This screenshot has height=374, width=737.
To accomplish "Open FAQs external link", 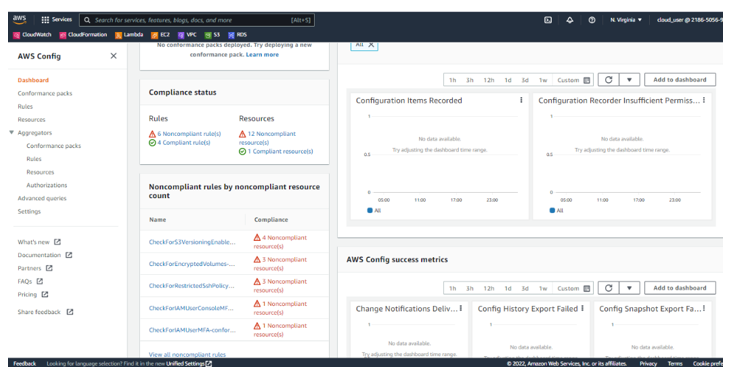I will [30, 281].
